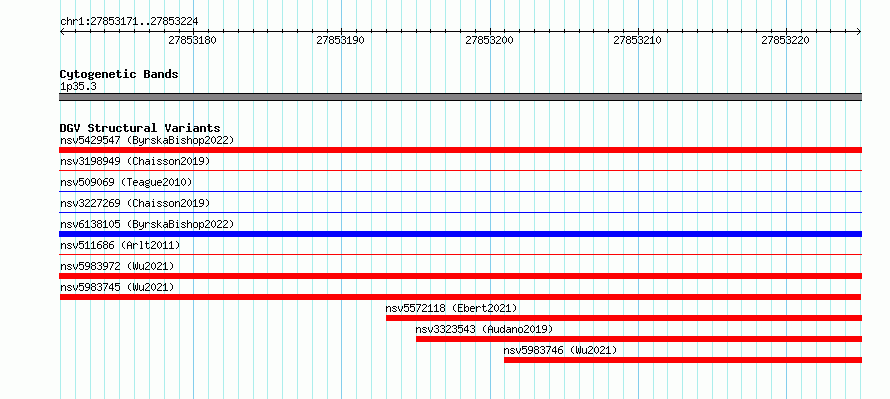Select the red bar under nsv5983972

460,276
